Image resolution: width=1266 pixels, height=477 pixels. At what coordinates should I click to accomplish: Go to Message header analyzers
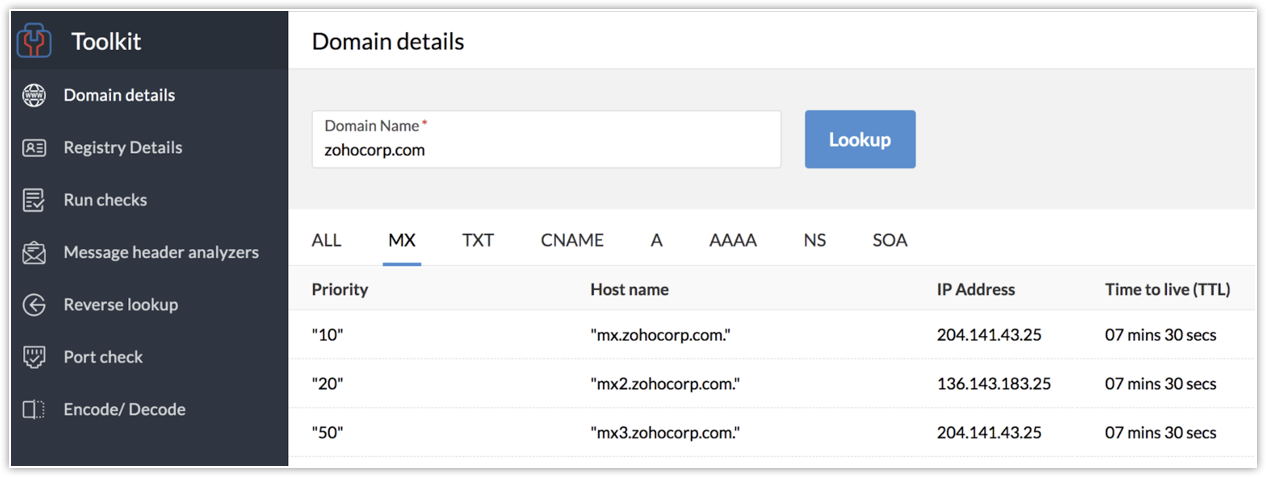[161, 253]
